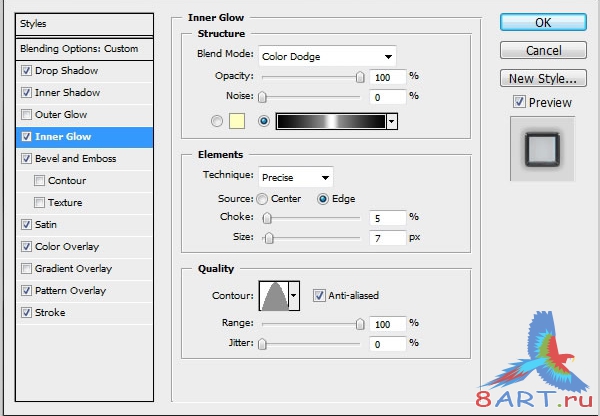This screenshot has width=600, height=416.
Task: Click the Opacity slider handle
Action: pyautogui.click(x=359, y=76)
